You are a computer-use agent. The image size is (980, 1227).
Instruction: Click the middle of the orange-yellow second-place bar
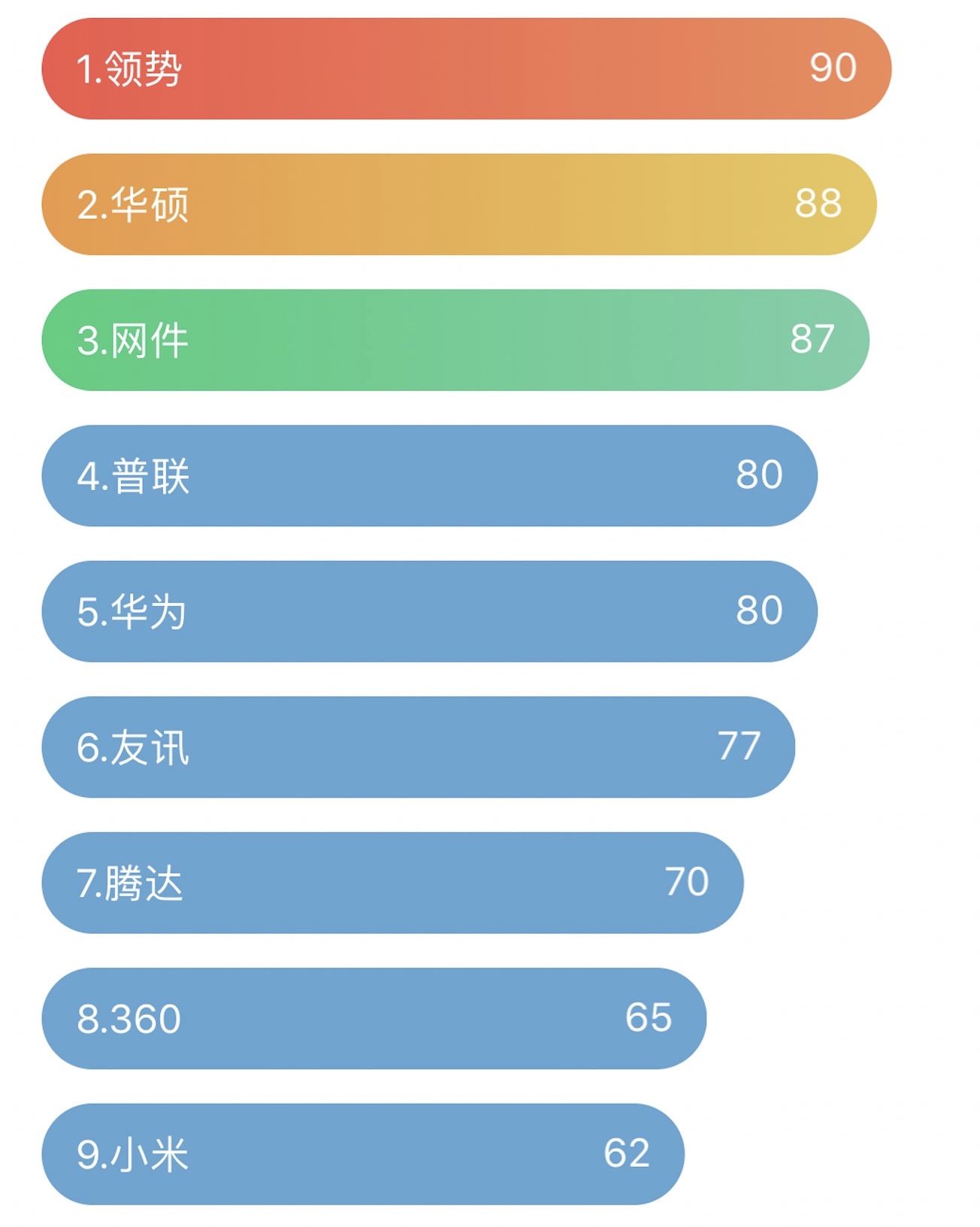[459, 204]
